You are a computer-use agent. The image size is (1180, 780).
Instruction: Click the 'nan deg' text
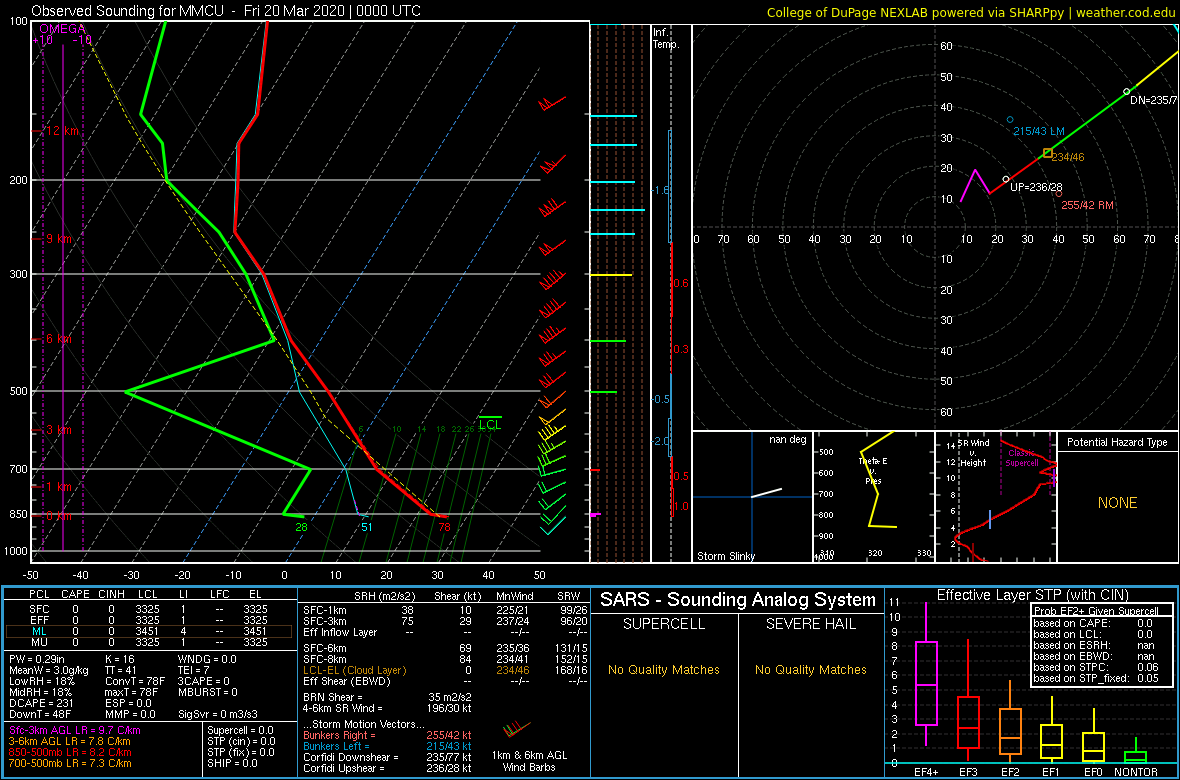click(x=787, y=439)
